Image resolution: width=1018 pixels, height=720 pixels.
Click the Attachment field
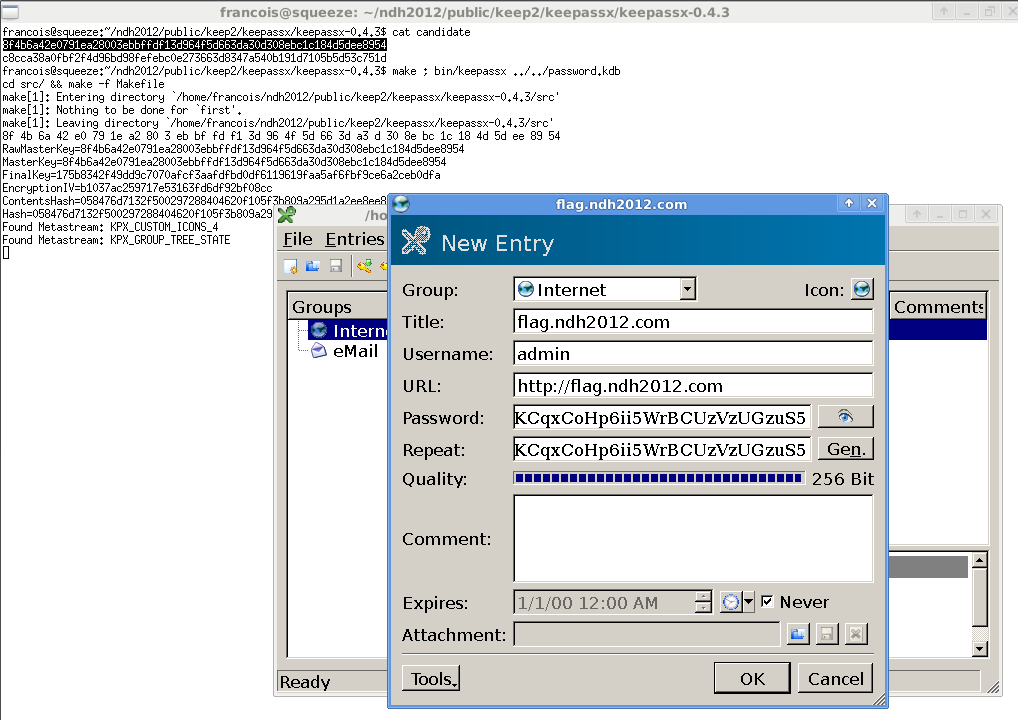point(647,634)
